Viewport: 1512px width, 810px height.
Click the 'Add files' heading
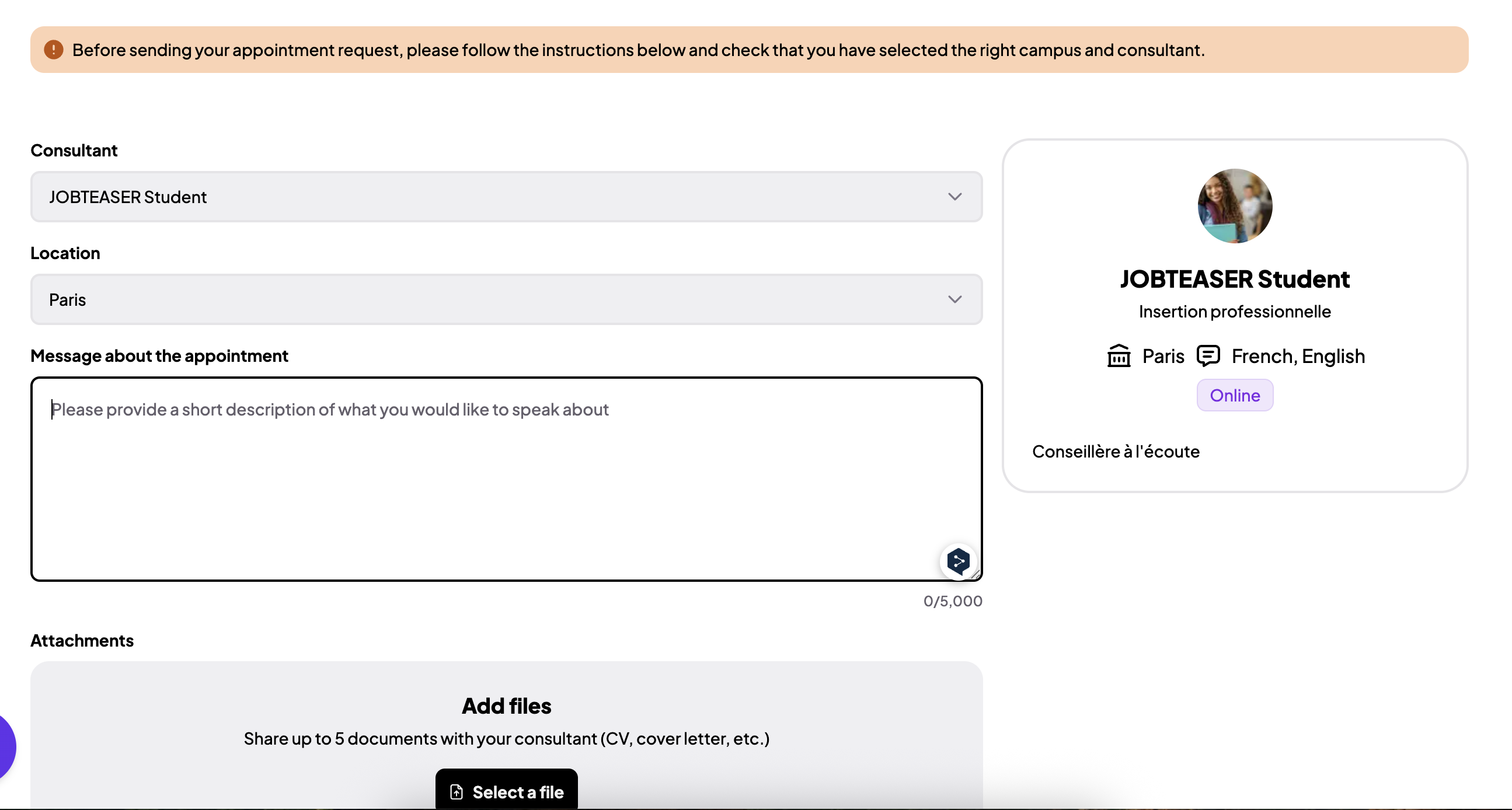tap(507, 706)
